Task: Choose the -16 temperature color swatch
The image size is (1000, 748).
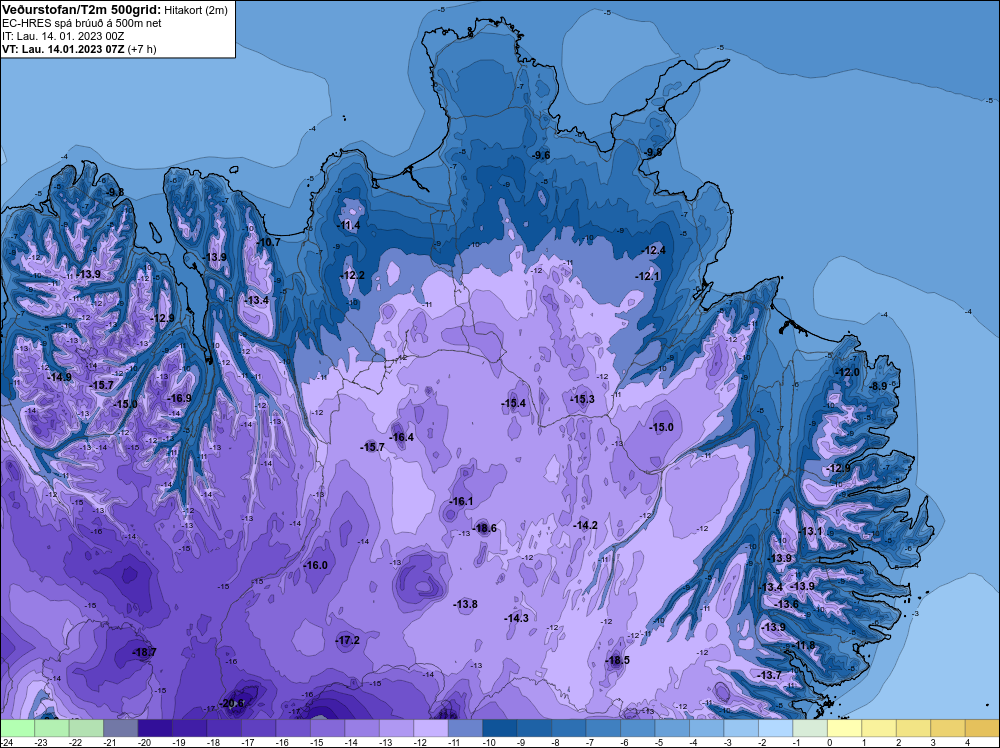Action: point(293,728)
